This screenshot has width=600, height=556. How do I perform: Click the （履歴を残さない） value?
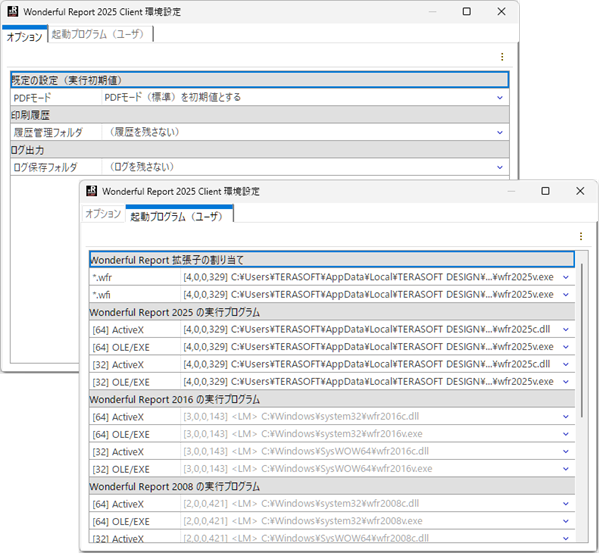pyautogui.click(x=144, y=132)
